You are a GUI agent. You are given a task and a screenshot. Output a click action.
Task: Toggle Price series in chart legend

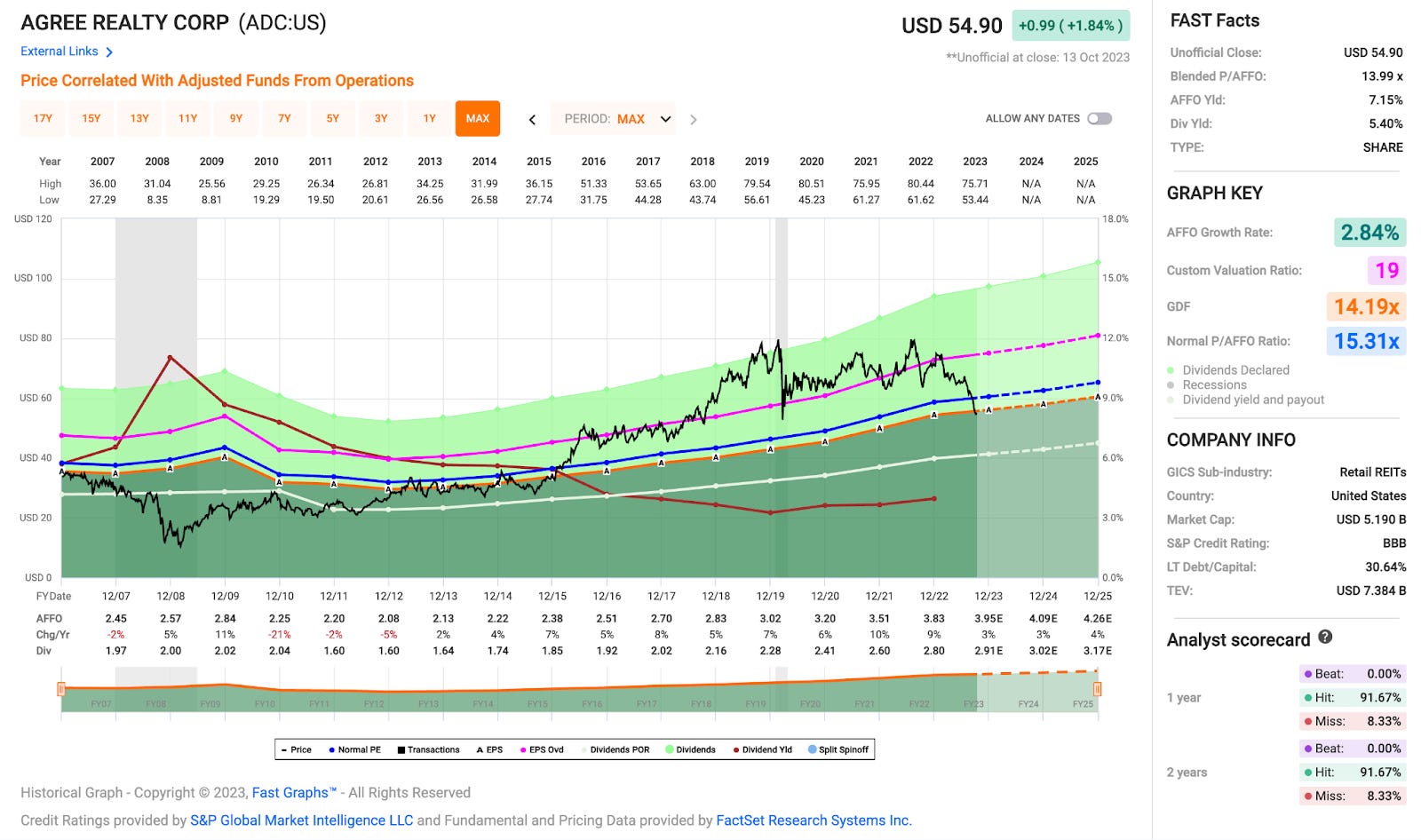296,749
